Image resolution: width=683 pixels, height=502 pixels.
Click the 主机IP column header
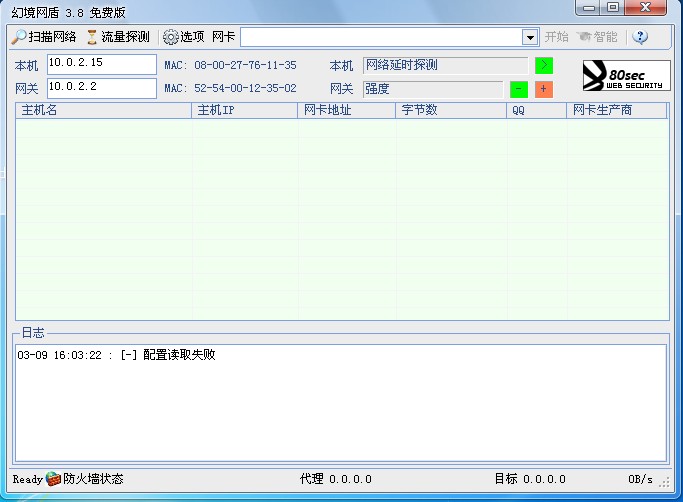pos(244,110)
